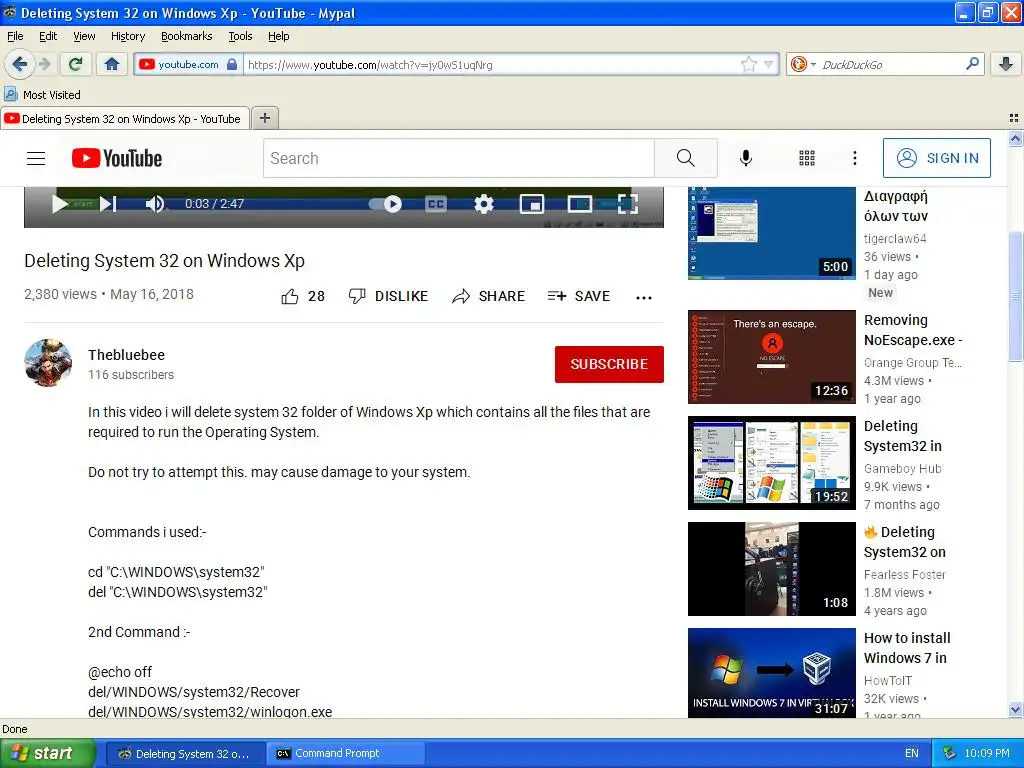This screenshot has height=768, width=1024.
Task: Click the page scrollbar down arrow
Action: point(1015,710)
